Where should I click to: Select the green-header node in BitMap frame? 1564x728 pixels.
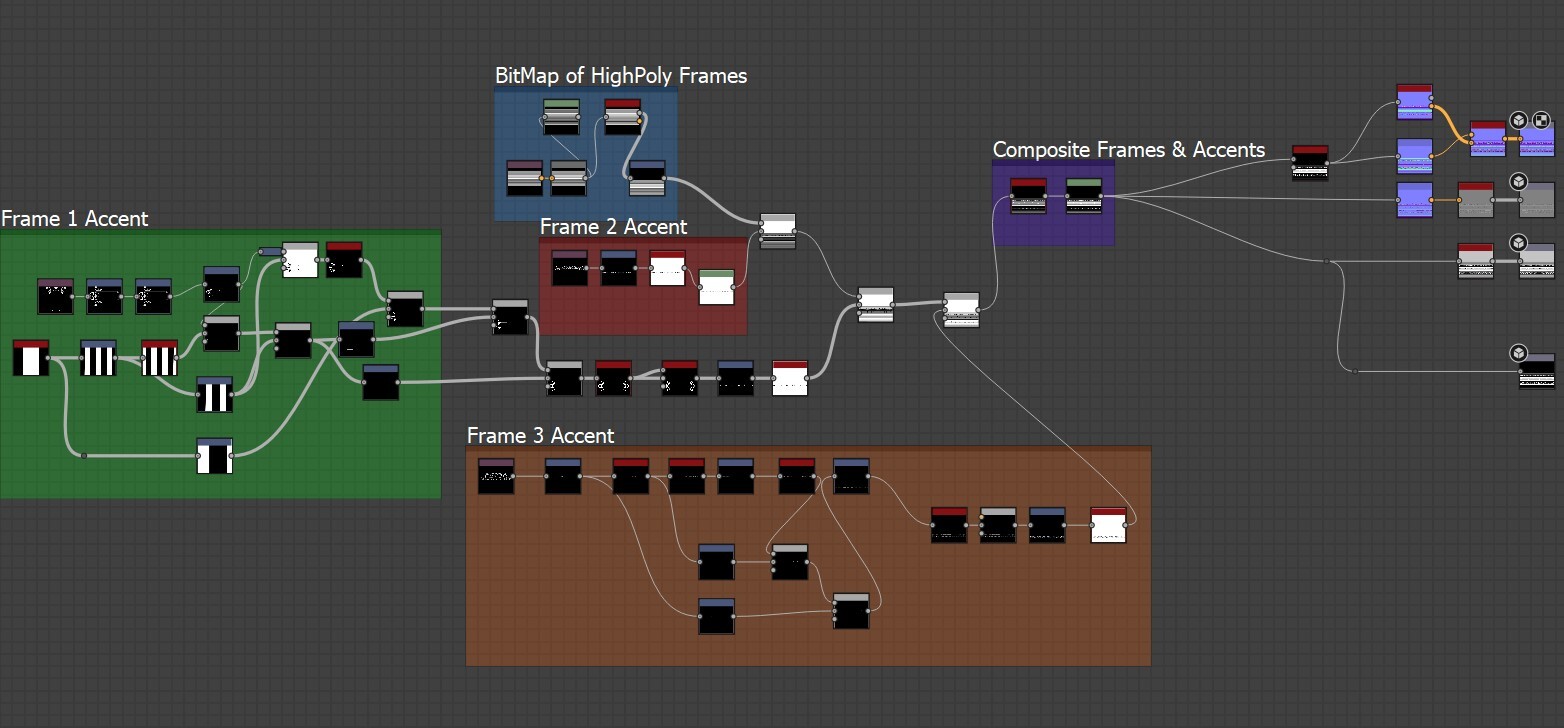562,116
